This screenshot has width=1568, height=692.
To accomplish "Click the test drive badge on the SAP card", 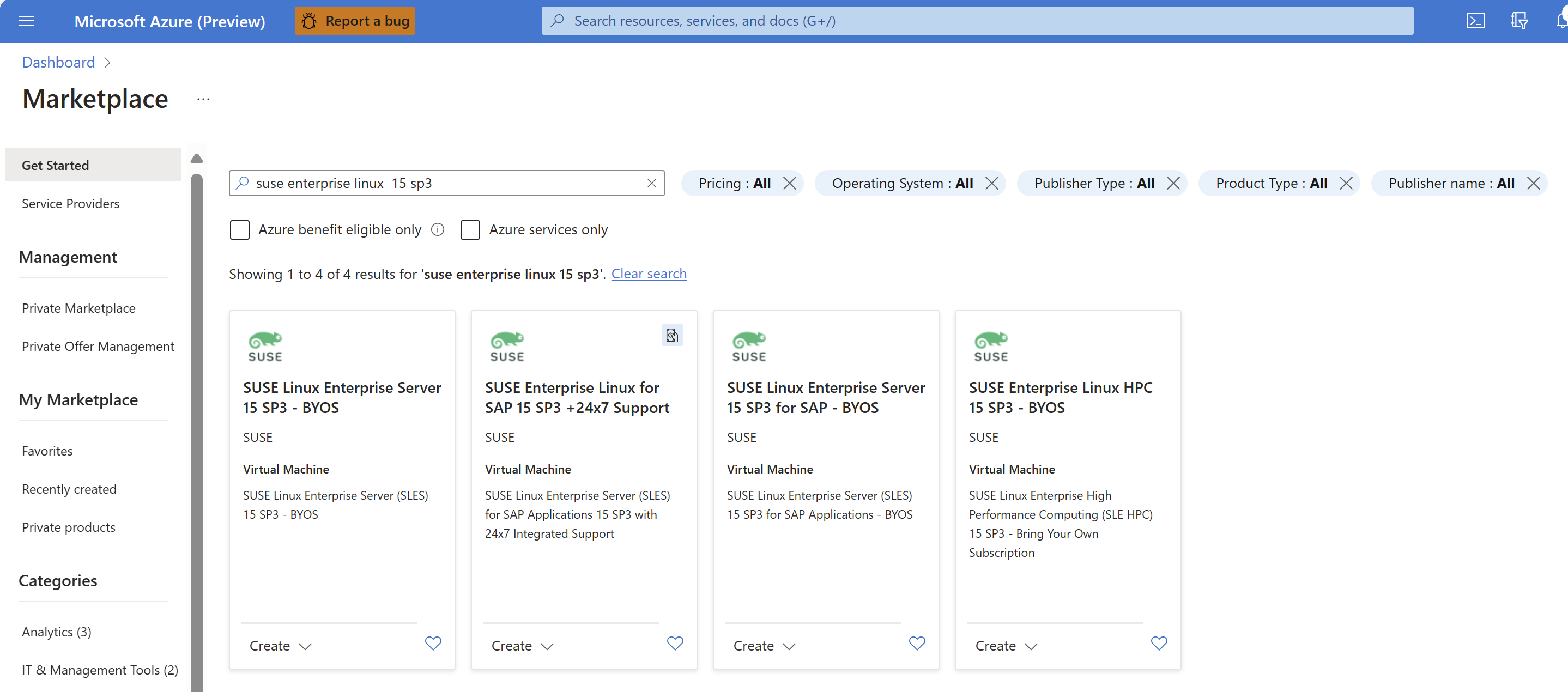I will [x=672, y=335].
